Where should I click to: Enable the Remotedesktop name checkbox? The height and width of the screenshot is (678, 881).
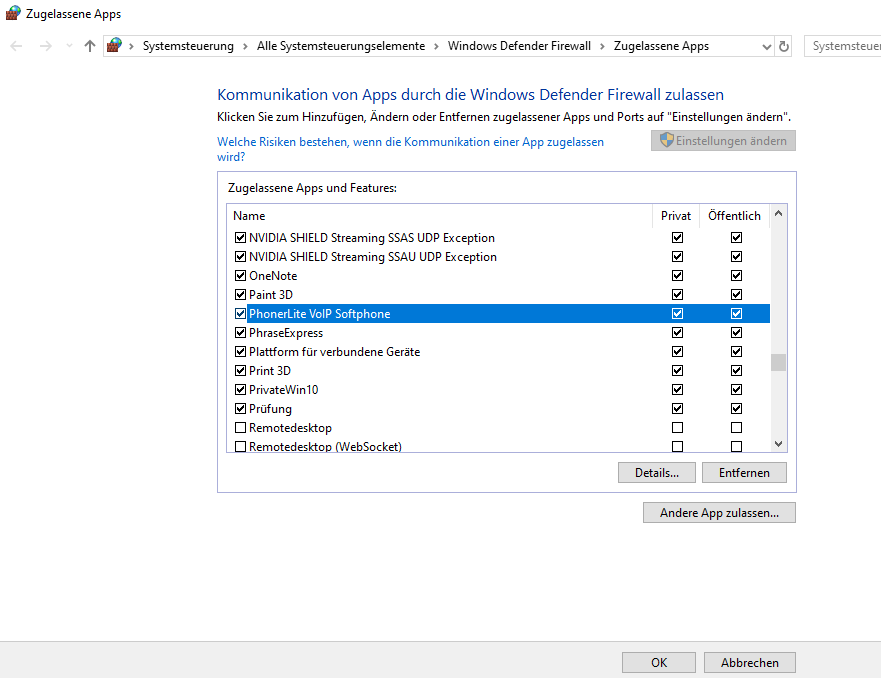[240, 427]
